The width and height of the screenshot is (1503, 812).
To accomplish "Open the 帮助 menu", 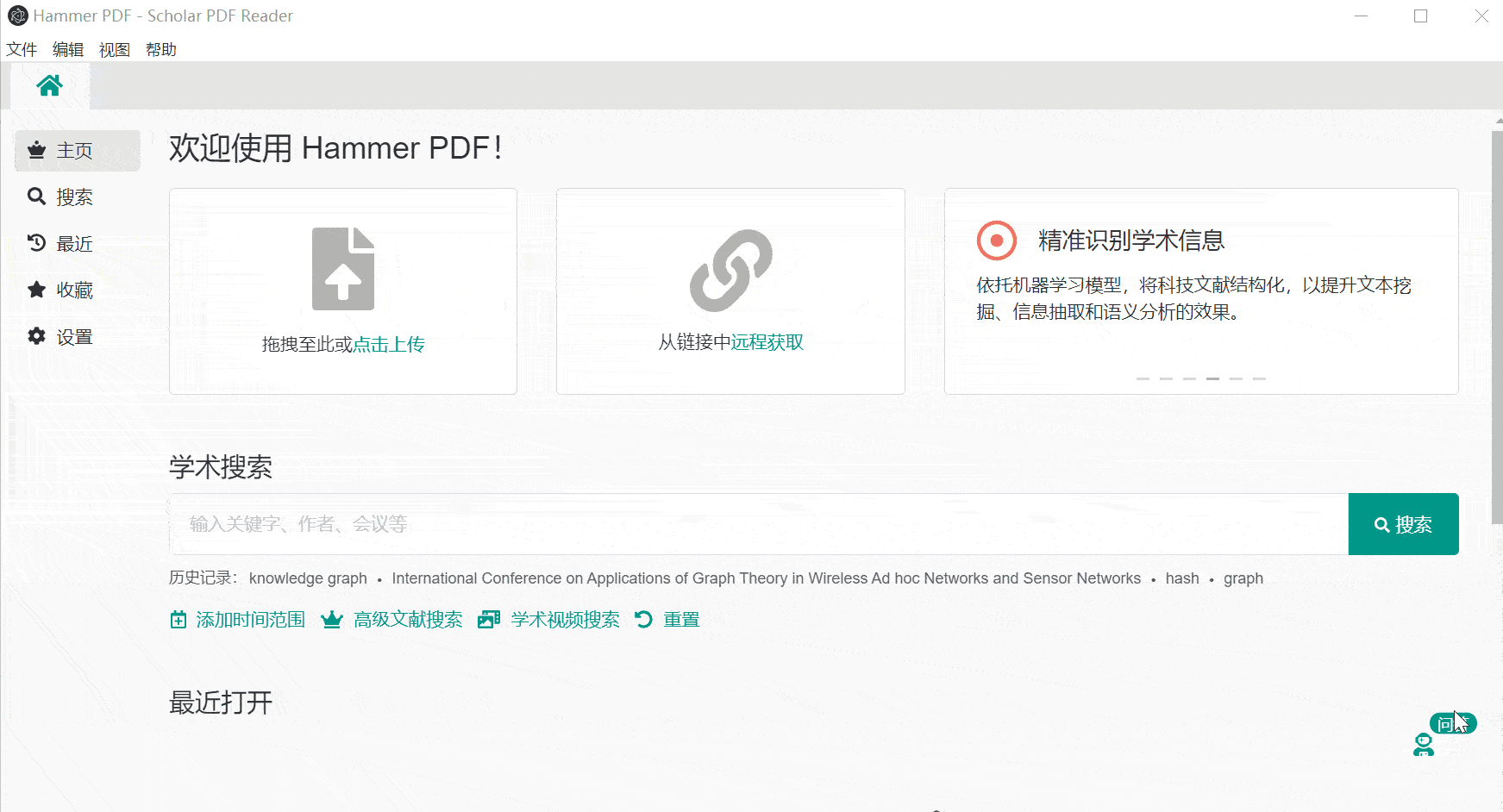I will click(161, 50).
